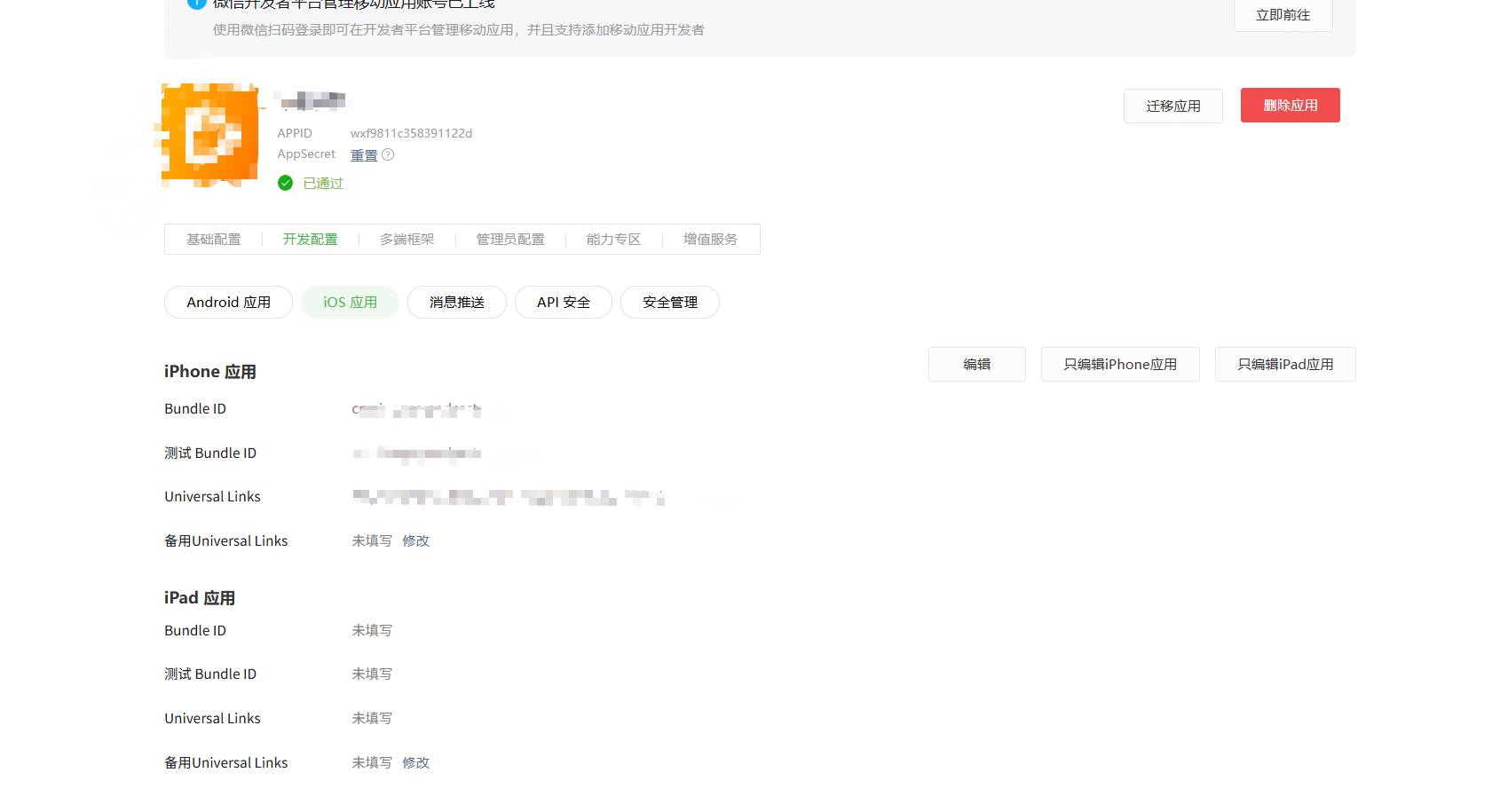Click the 立即前往 button in banner
This screenshot has height=812, width=1508.
[1283, 15]
